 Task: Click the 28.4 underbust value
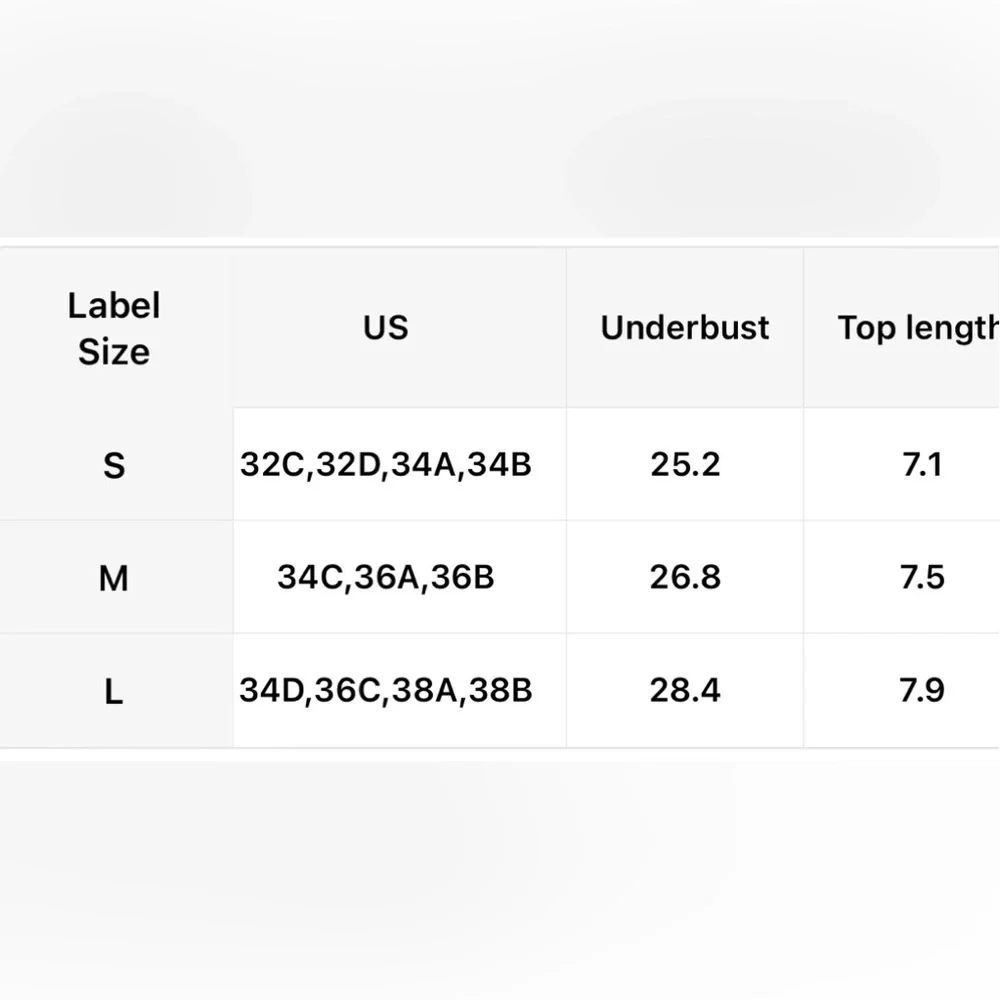click(x=685, y=690)
